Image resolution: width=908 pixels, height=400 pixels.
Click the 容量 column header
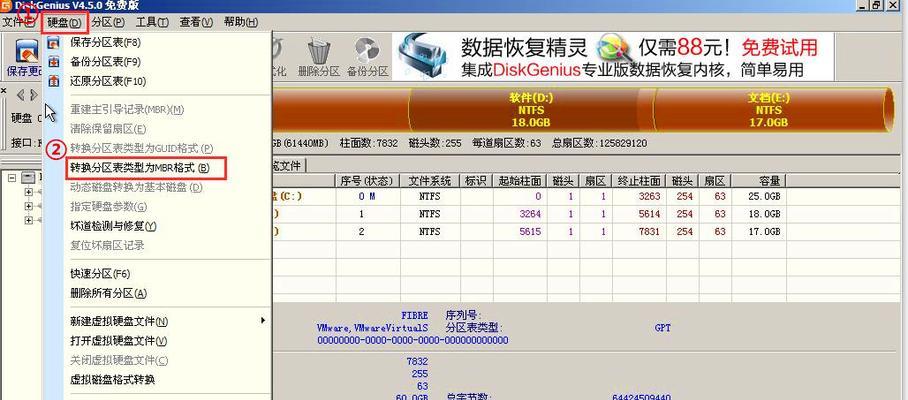coord(758,181)
